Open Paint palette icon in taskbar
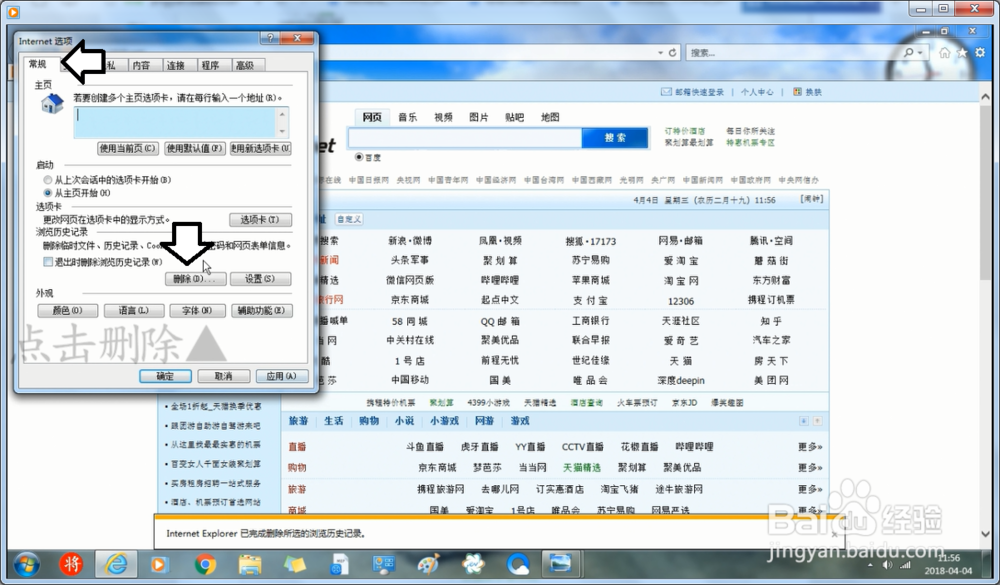The width and height of the screenshot is (1000, 585). tap(428, 565)
